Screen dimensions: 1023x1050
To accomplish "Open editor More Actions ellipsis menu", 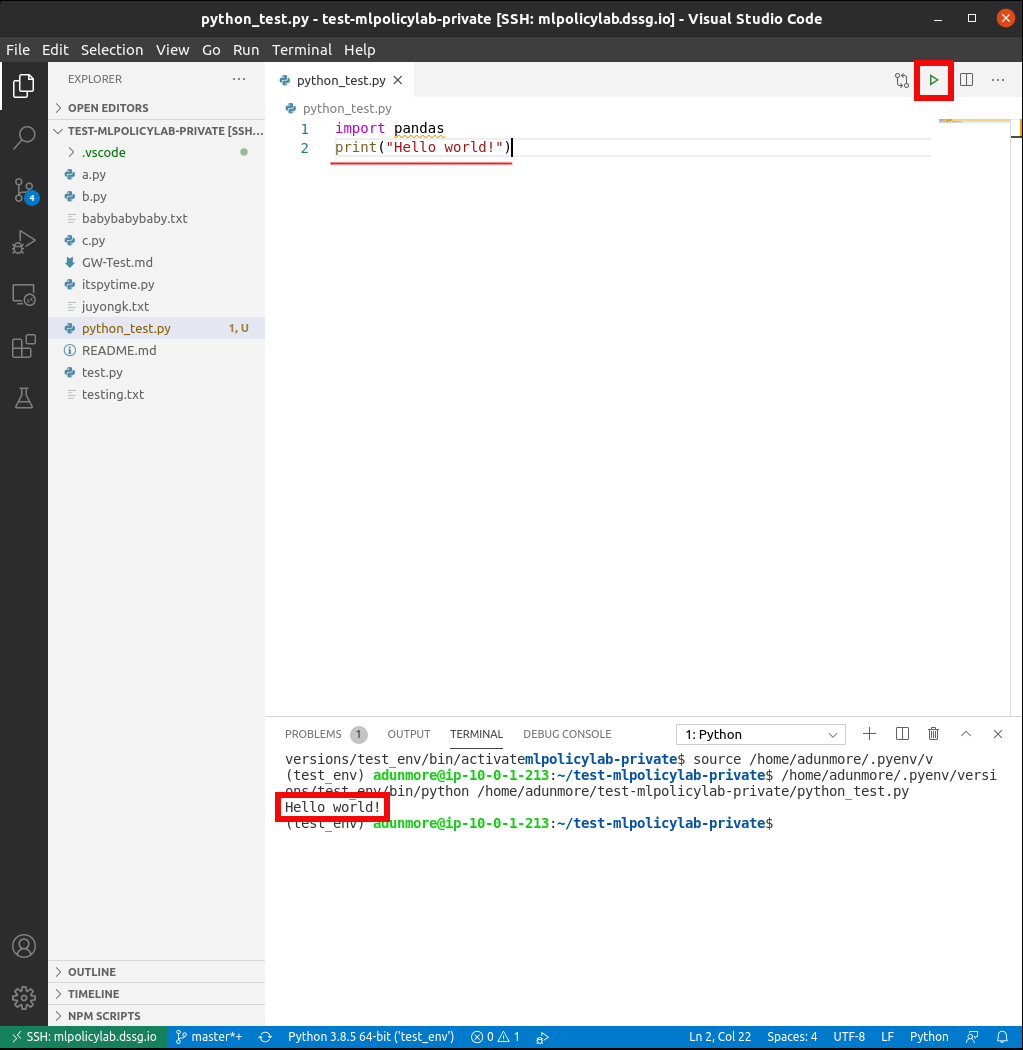I will 998,80.
